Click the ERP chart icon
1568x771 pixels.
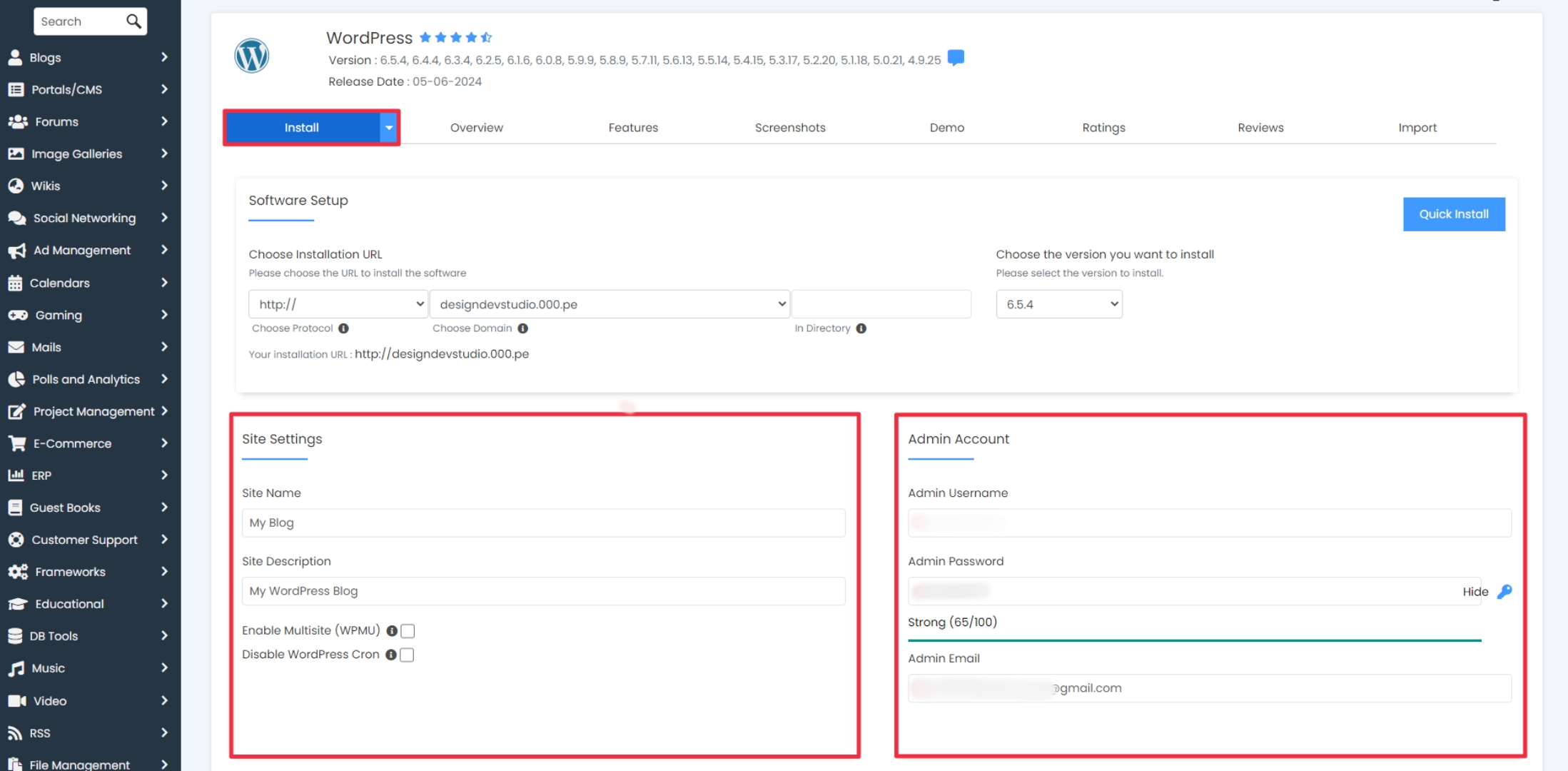pos(16,475)
